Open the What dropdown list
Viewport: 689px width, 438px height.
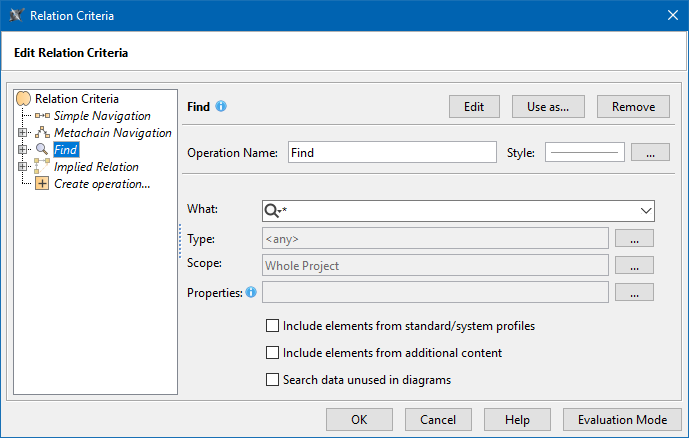644,211
